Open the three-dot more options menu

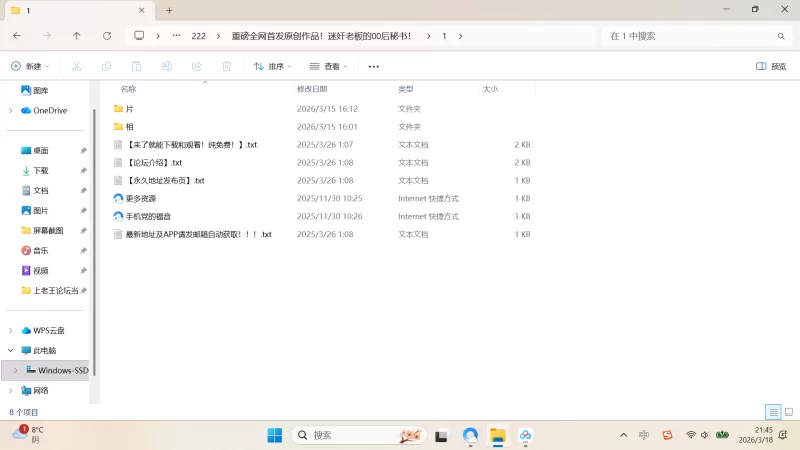[374, 66]
